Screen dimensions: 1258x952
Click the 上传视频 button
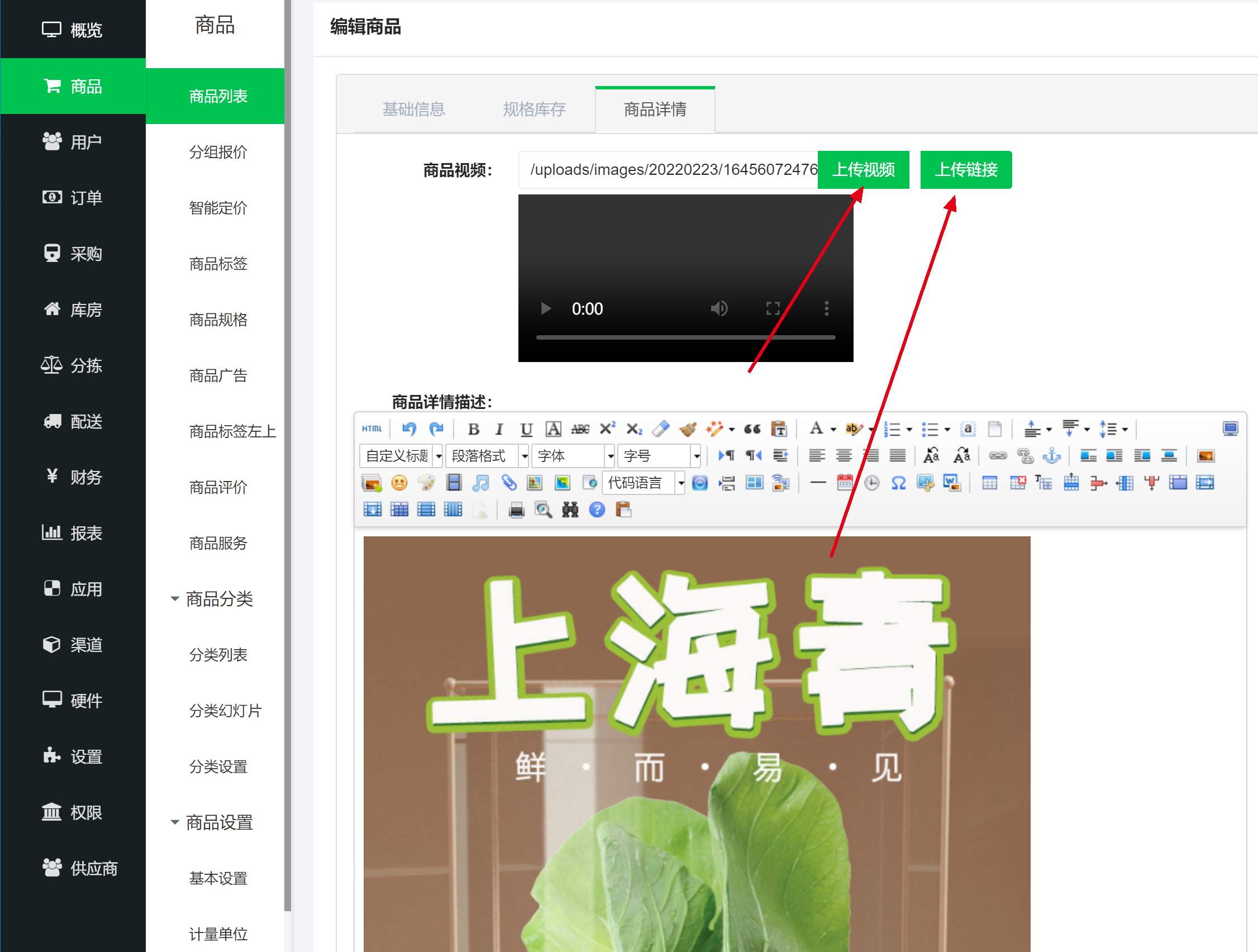point(863,169)
